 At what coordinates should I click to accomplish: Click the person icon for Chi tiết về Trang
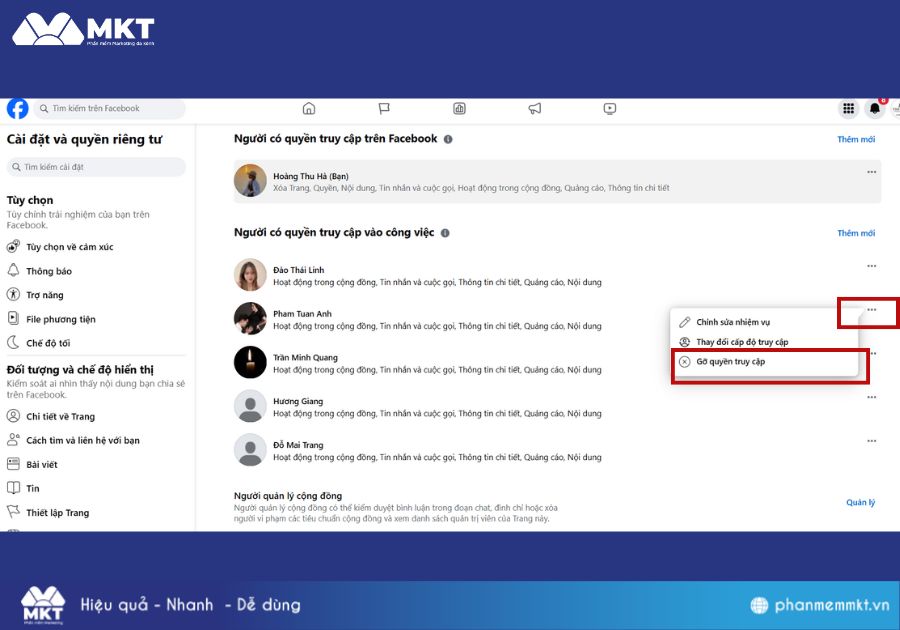point(13,416)
